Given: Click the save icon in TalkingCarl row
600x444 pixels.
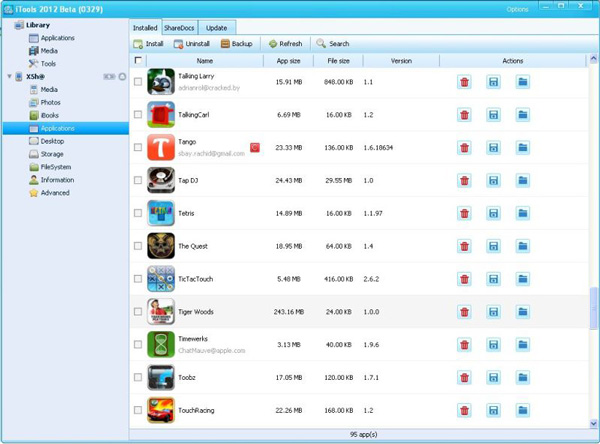Looking at the screenshot, I should pyautogui.click(x=493, y=115).
